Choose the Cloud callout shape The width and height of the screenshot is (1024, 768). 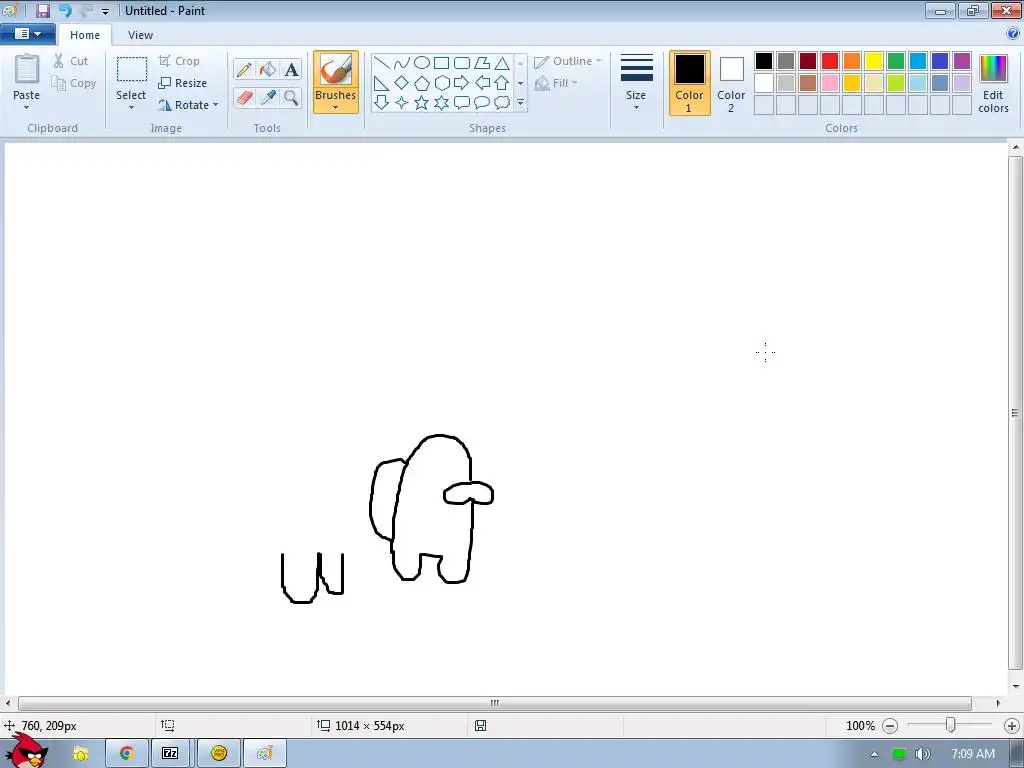click(502, 103)
